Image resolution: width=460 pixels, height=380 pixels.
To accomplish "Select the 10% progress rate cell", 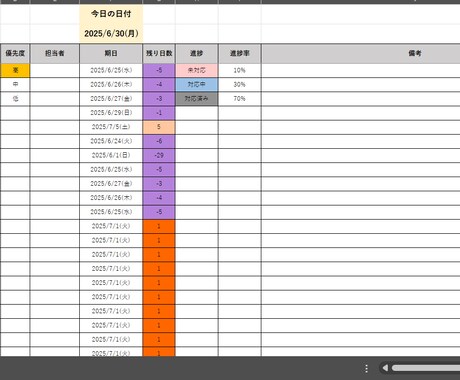I will click(240, 71).
